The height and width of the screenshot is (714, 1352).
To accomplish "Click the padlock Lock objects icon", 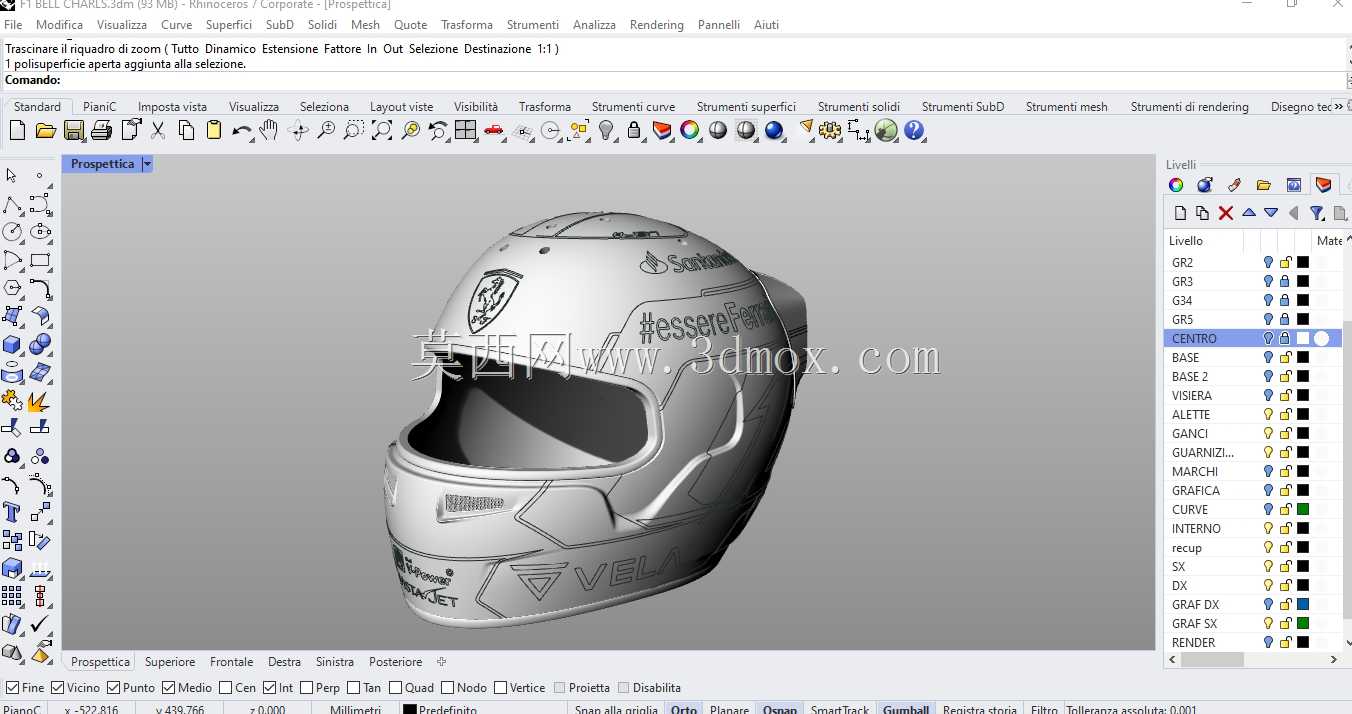I will point(634,130).
